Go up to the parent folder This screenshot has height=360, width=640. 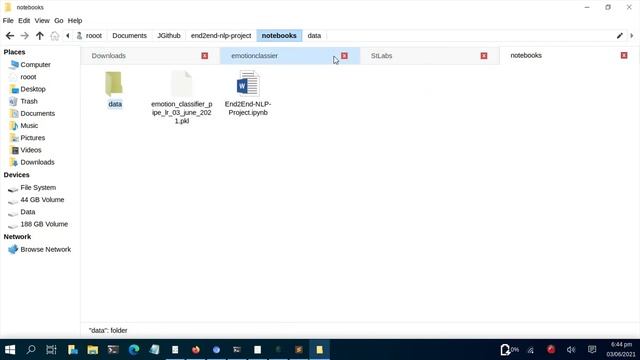point(40,36)
